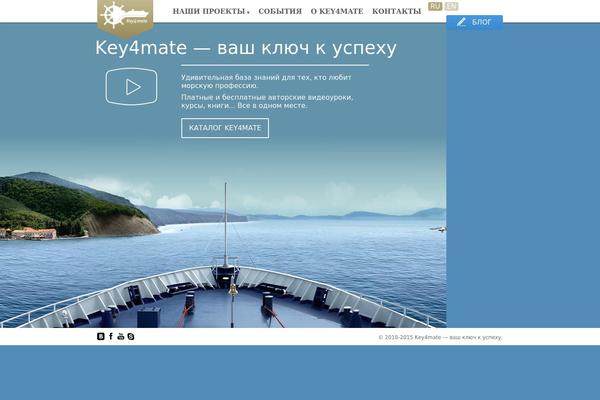Click the КАТАЛОГ KEY4MATE button
600x400 pixels.
click(x=225, y=128)
